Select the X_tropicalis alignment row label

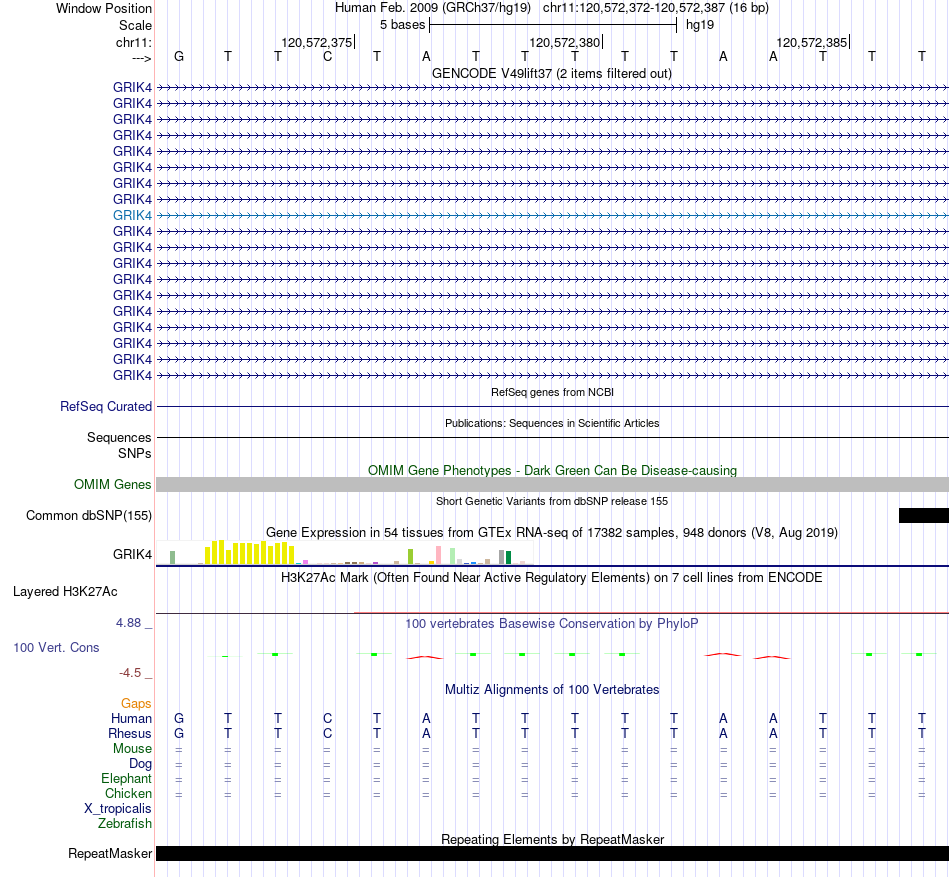point(118,809)
